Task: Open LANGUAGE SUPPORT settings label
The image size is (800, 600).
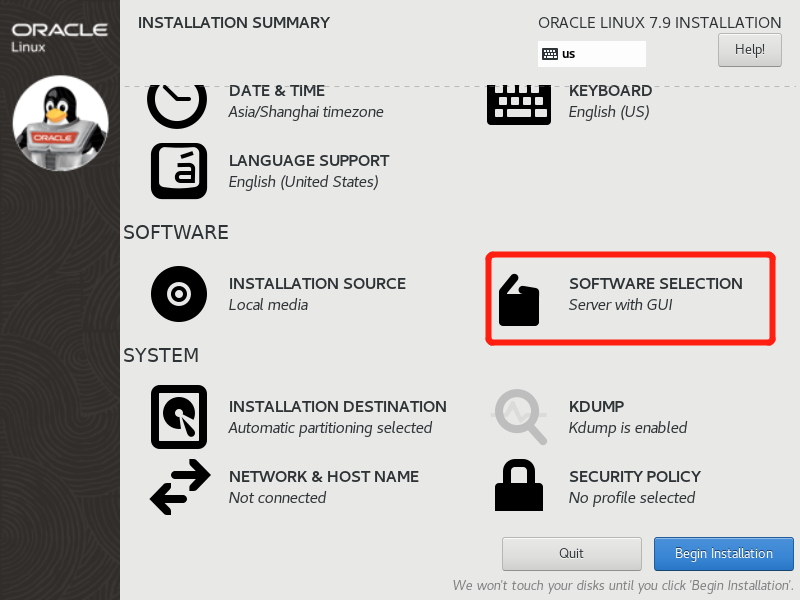Action: 309,161
